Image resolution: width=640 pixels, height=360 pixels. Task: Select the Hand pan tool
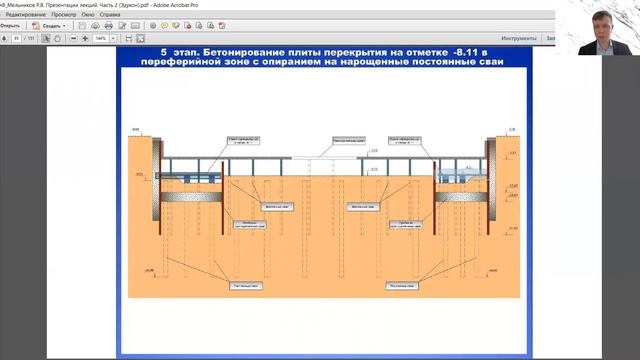coord(58,38)
